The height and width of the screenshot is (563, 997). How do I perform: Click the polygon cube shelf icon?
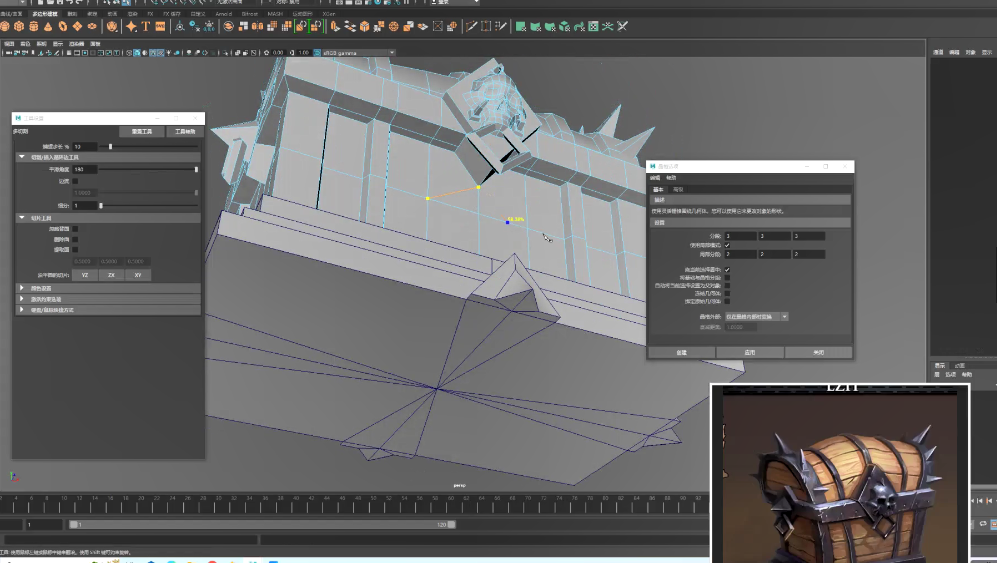(x=20, y=26)
